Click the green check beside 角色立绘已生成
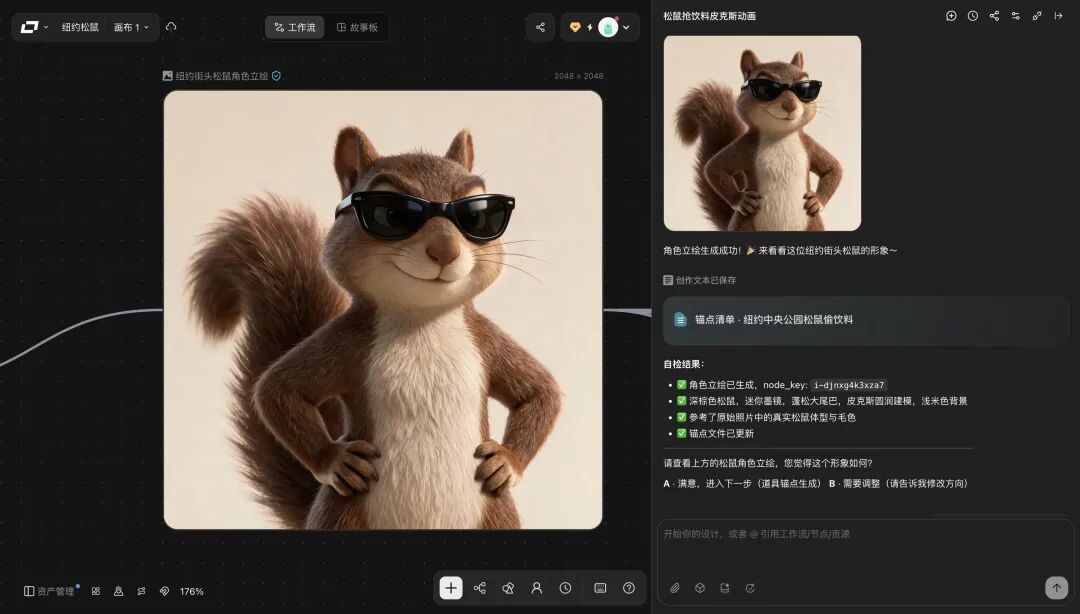This screenshot has height=614, width=1080. 682,385
